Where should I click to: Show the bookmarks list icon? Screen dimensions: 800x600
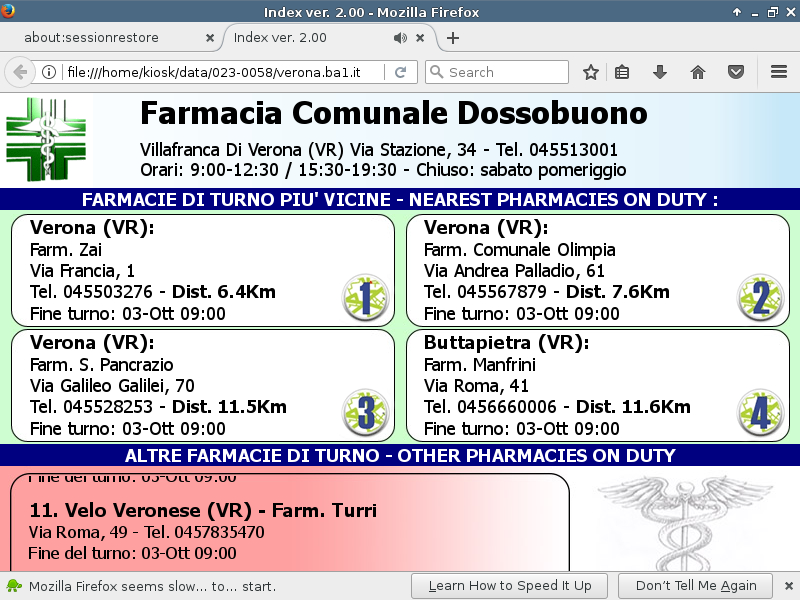pos(622,72)
